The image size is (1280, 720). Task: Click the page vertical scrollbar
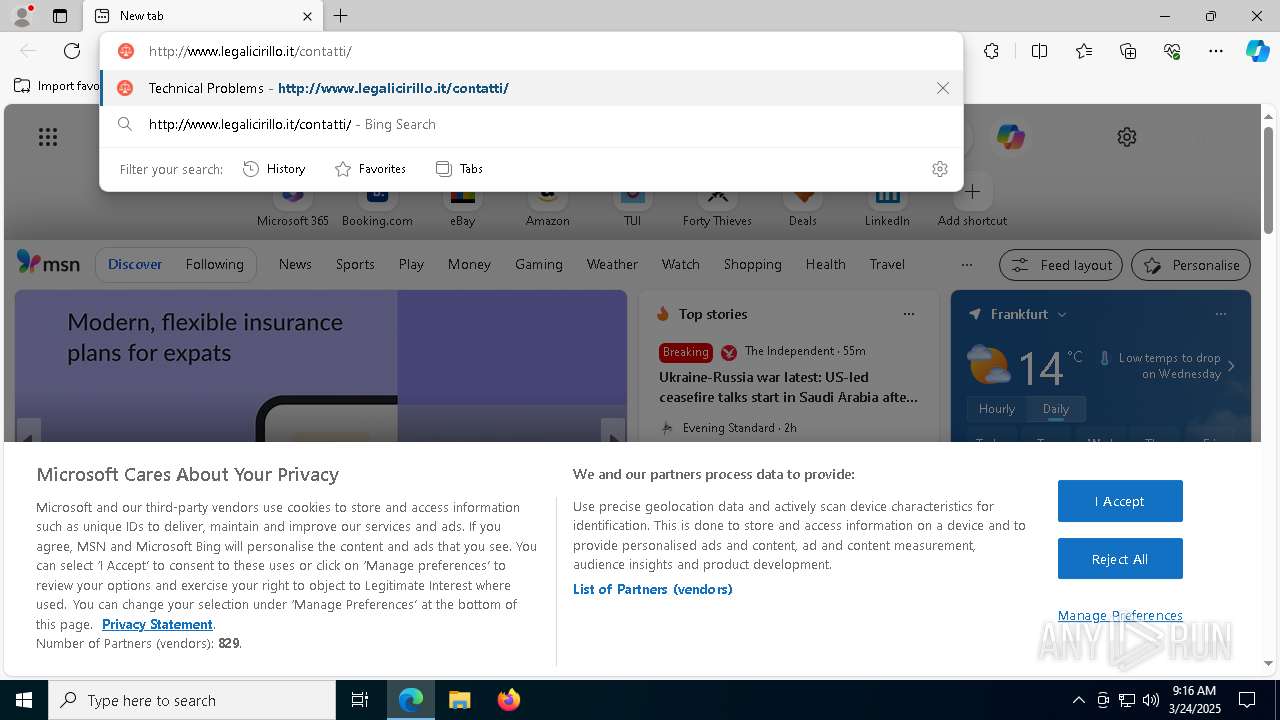1268,180
